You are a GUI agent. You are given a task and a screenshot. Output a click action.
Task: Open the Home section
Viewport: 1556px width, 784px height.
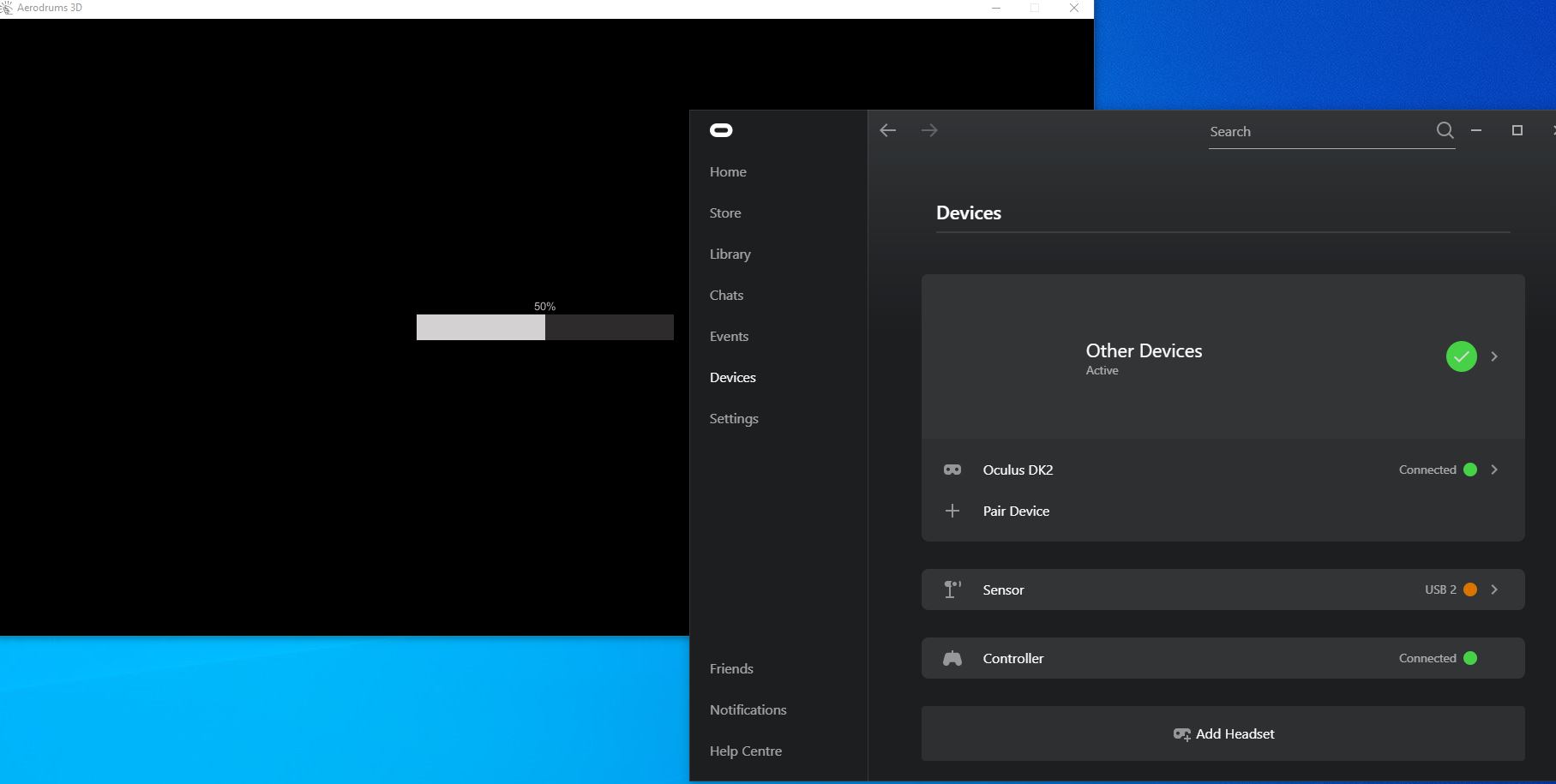pos(728,171)
